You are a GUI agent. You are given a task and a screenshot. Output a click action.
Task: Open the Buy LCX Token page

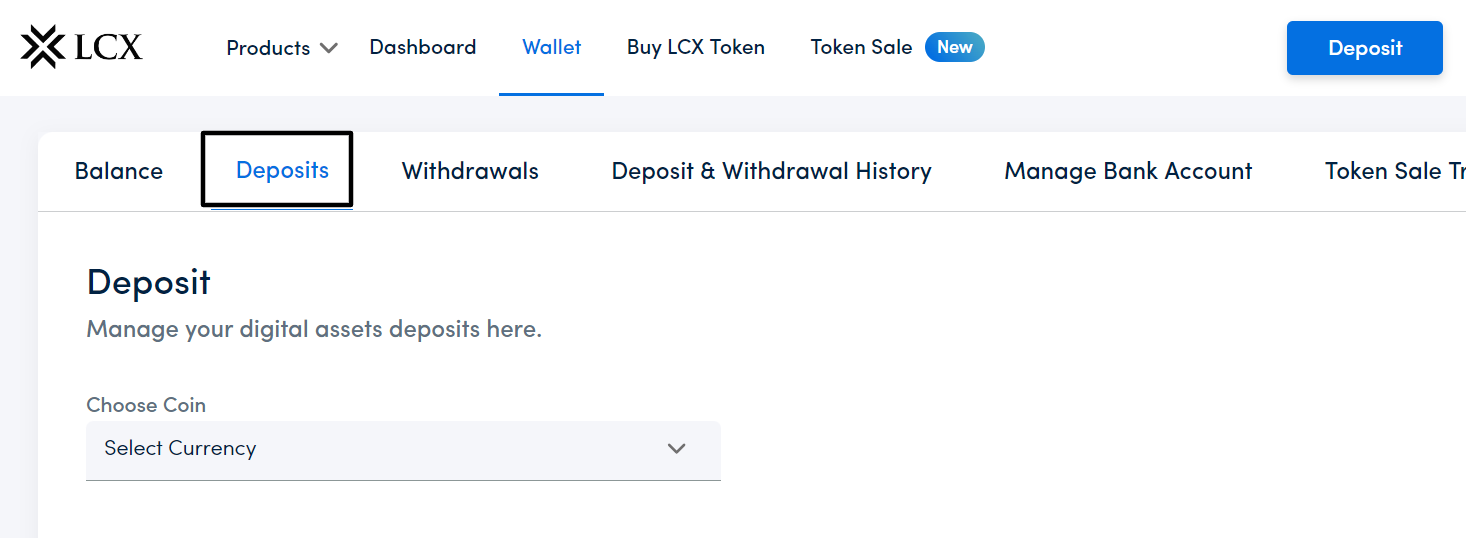point(696,47)
